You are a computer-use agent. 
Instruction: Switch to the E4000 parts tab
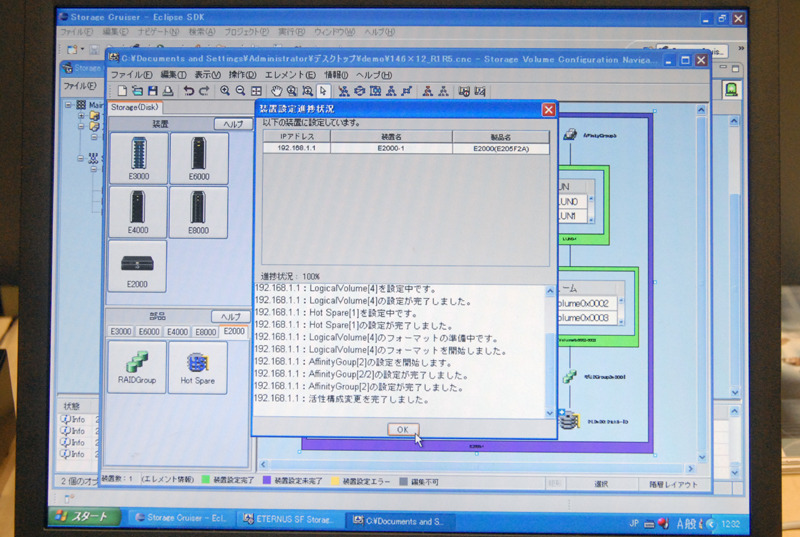(178, 331)
